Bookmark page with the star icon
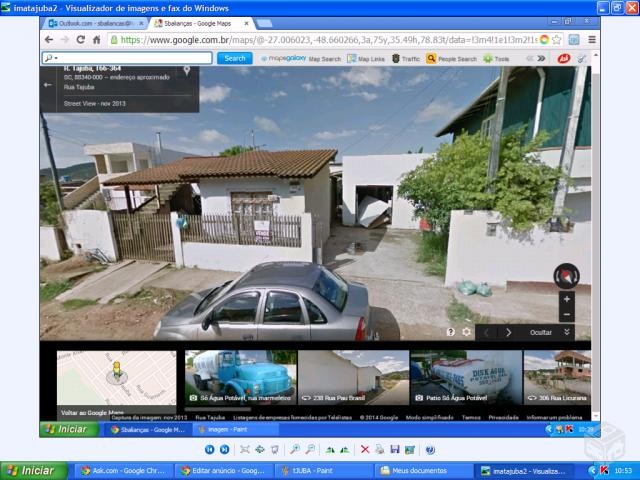 [556, 40]
